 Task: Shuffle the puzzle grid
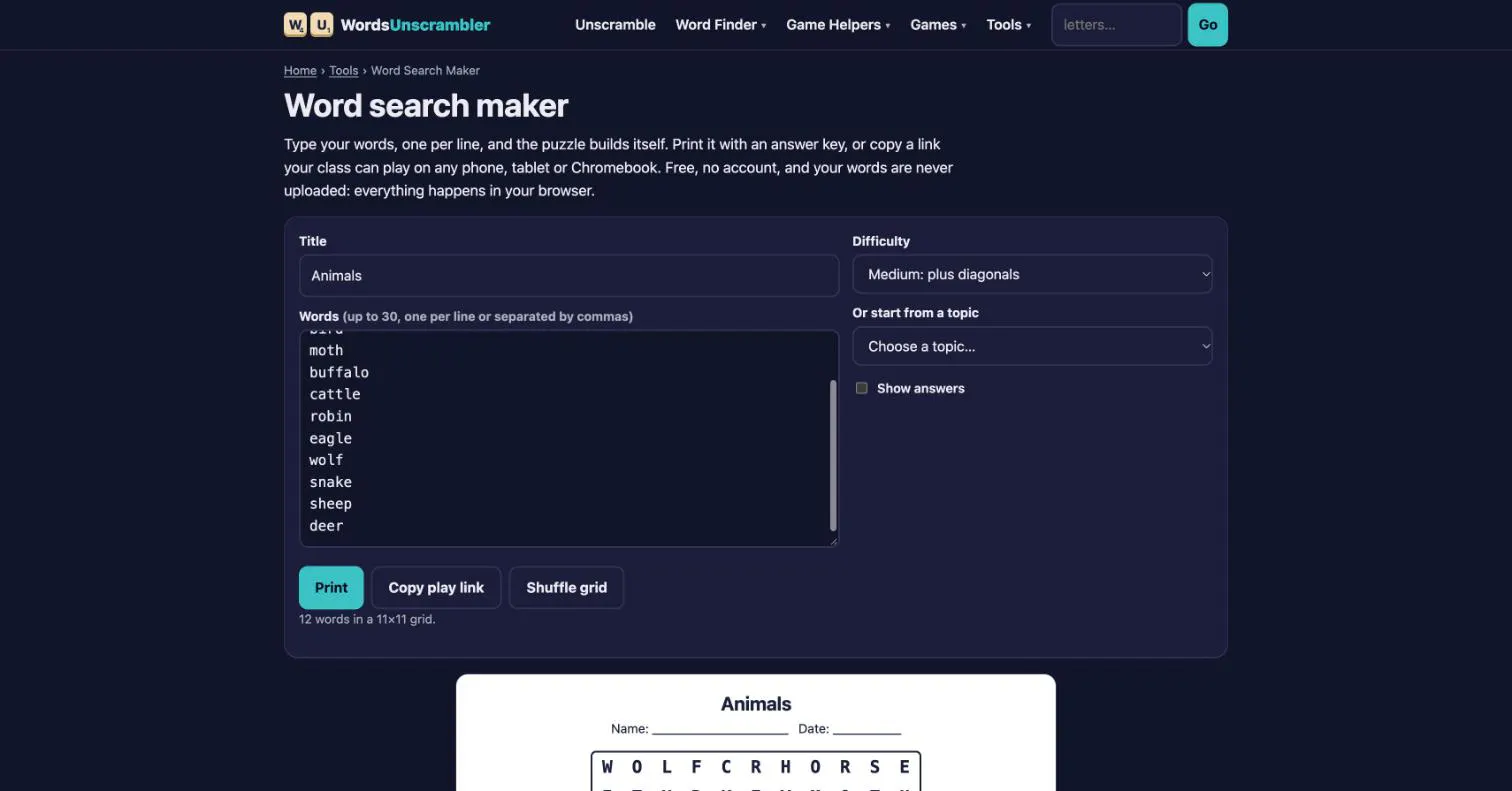566,588
